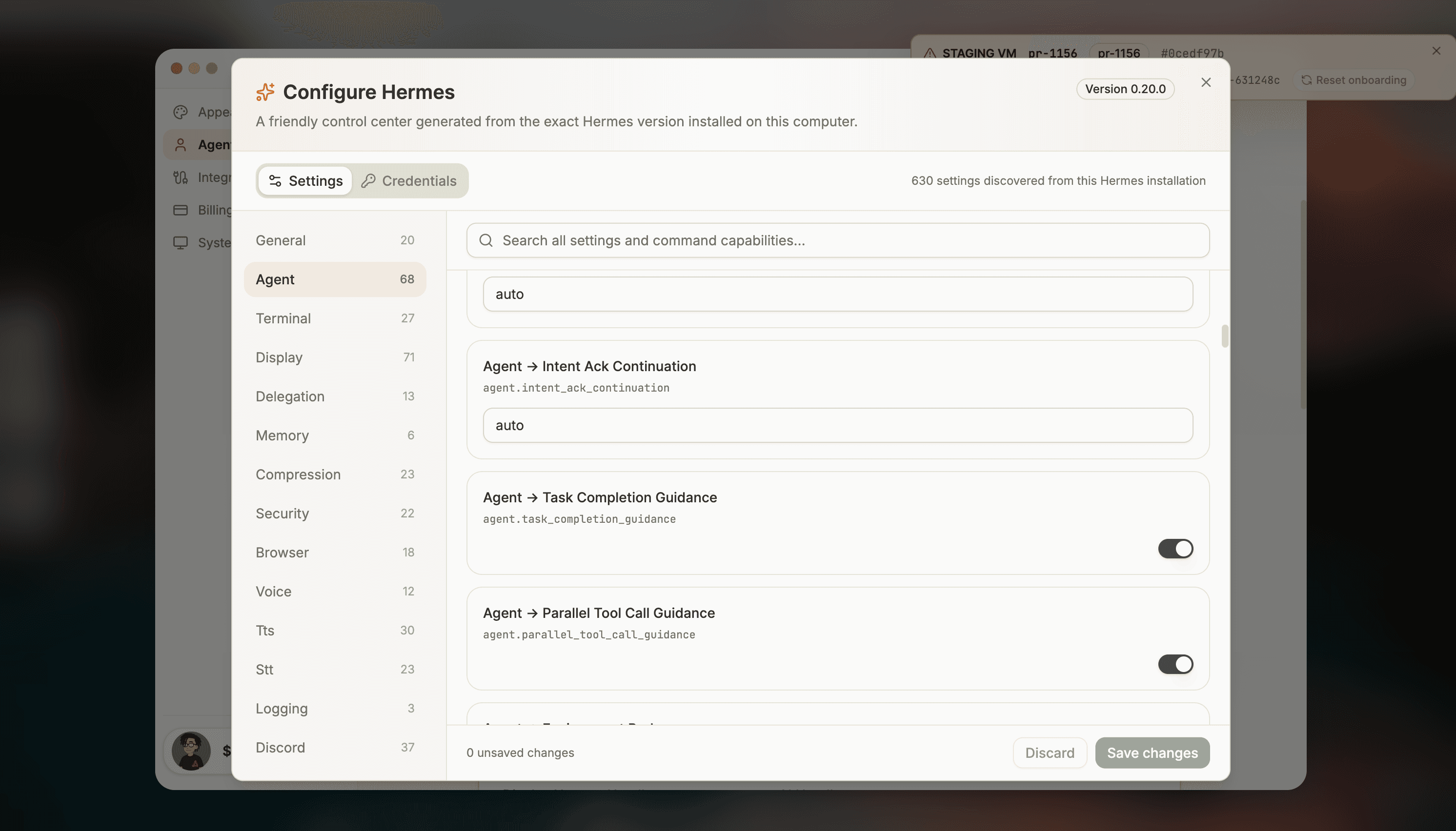Close the Configure Hermes dialog
Viewport: 1456px width, 831px height.
coord(1205,83)
